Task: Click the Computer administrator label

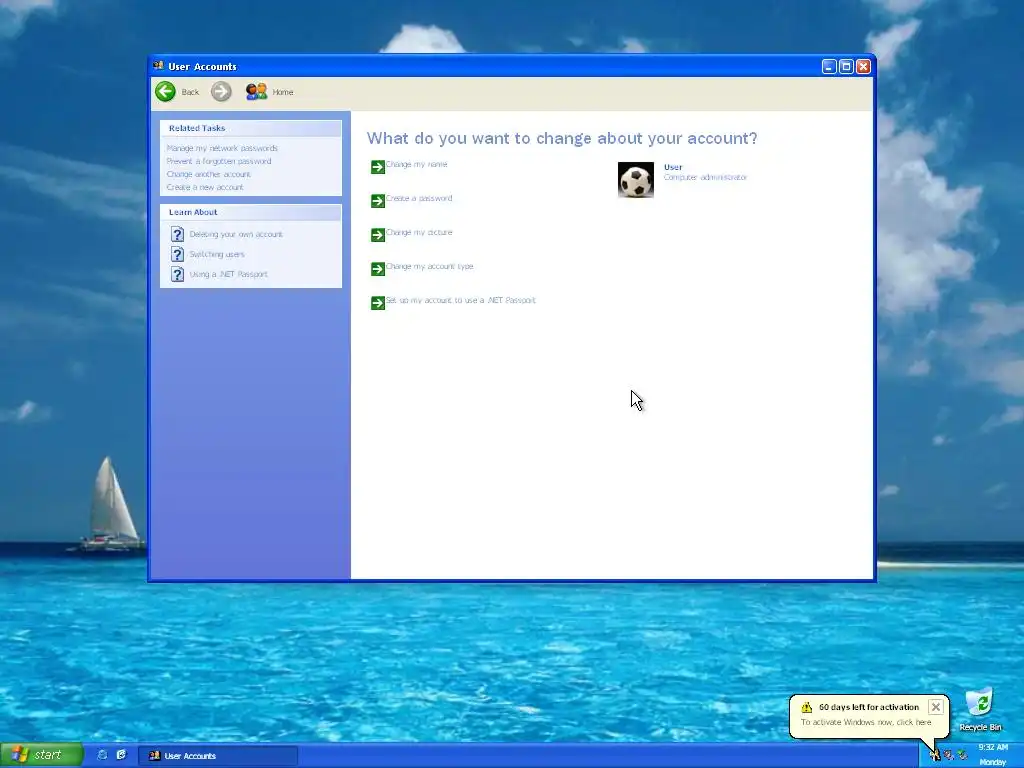Action: [x=705, y=177]
